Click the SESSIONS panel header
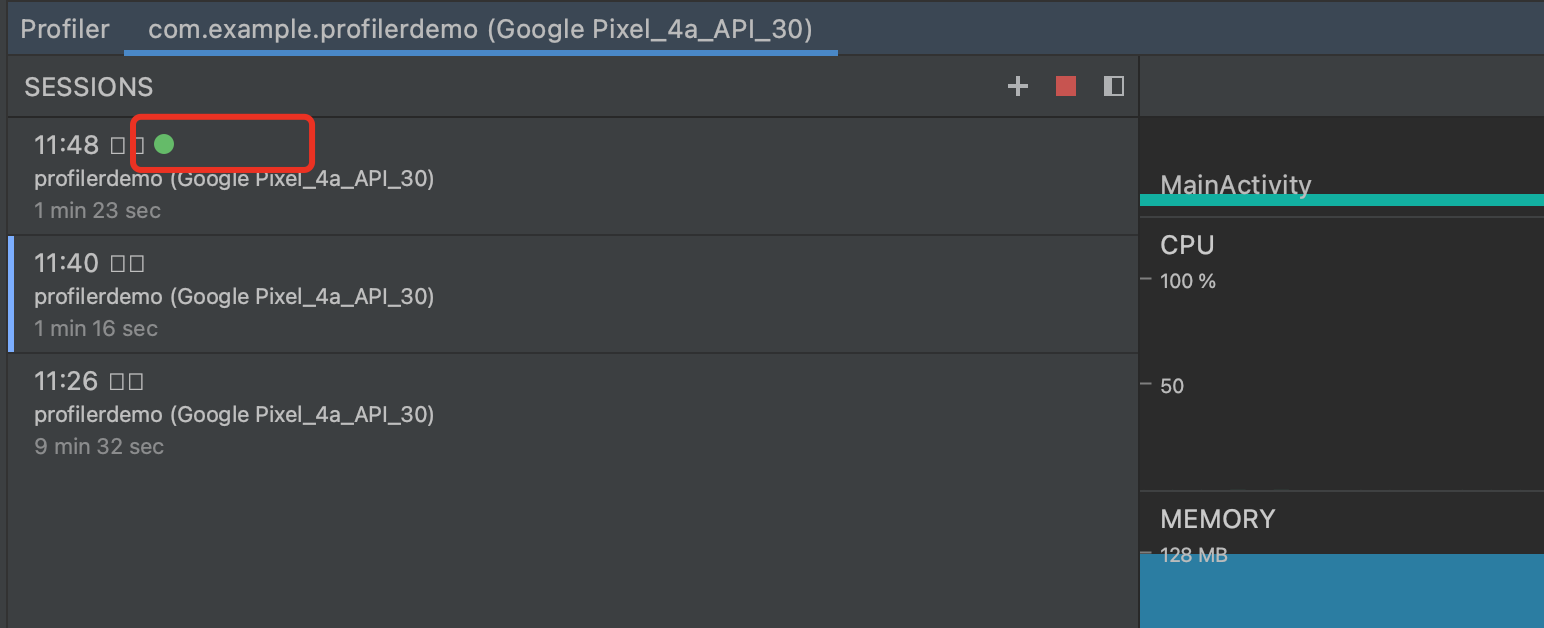This screenshot has height=628, width=1544. (x=88, y=87)
